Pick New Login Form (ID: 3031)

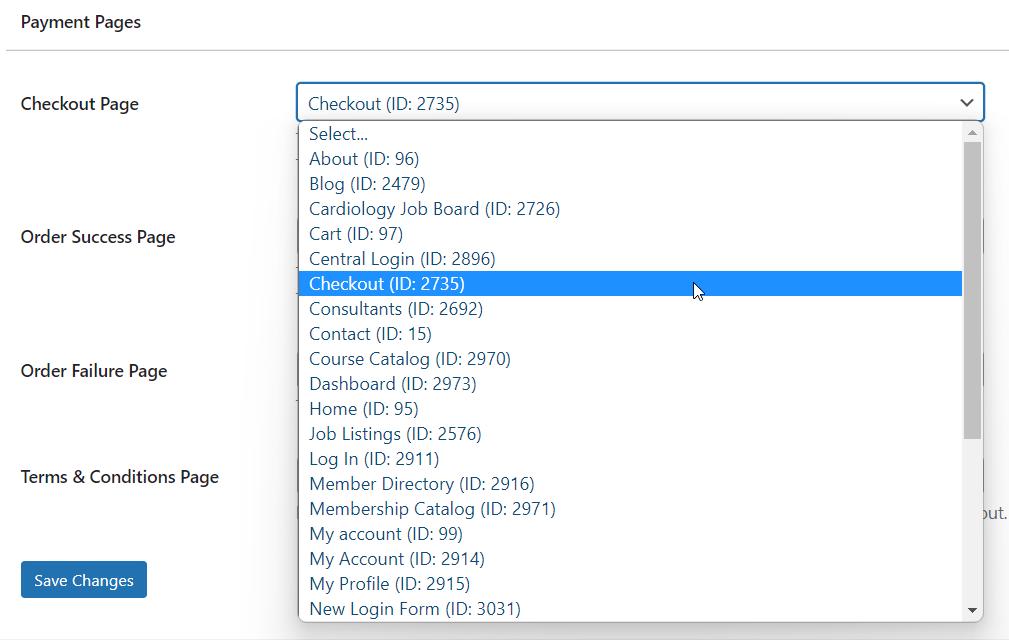(630, 609)
